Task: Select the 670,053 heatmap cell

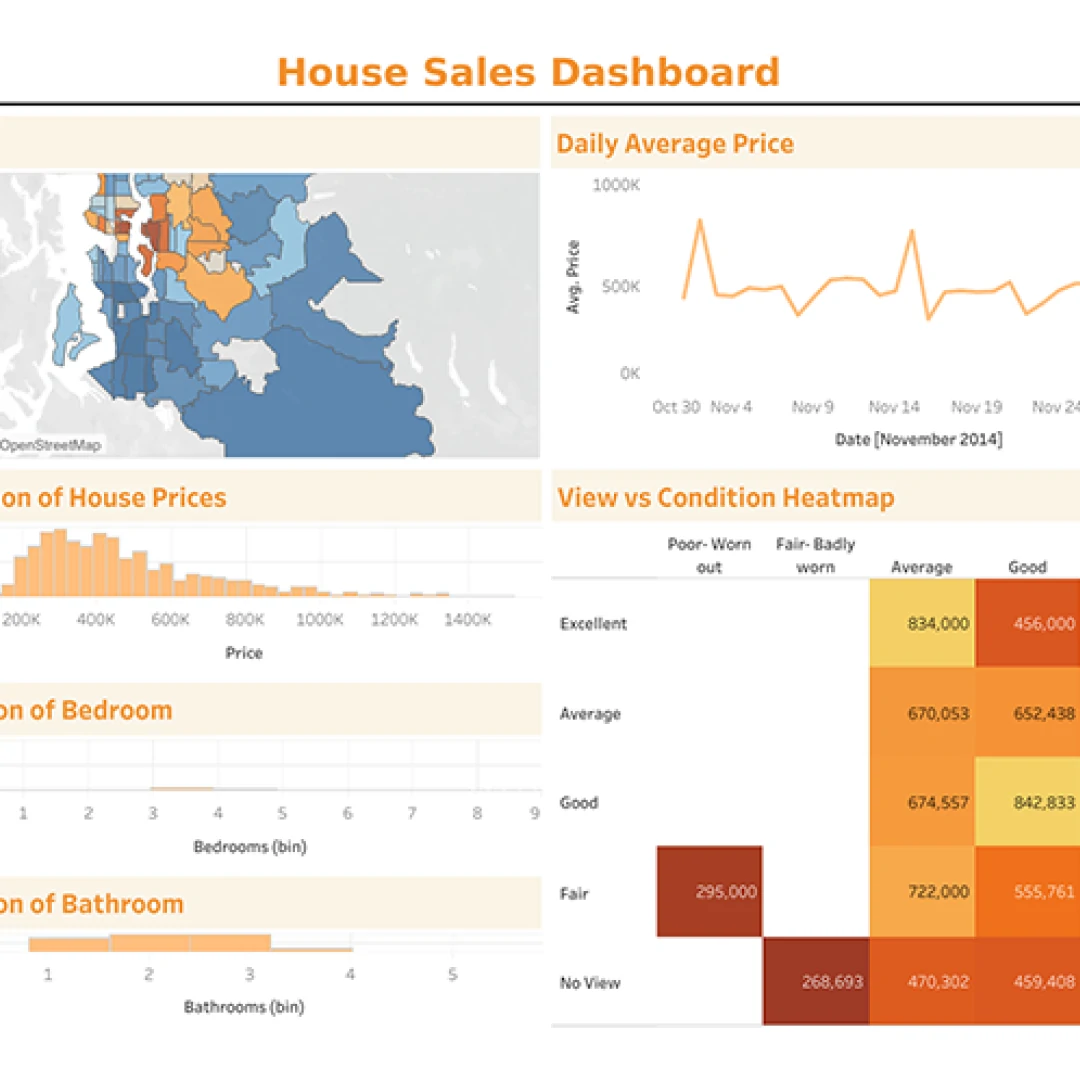Action: point(922,712)
